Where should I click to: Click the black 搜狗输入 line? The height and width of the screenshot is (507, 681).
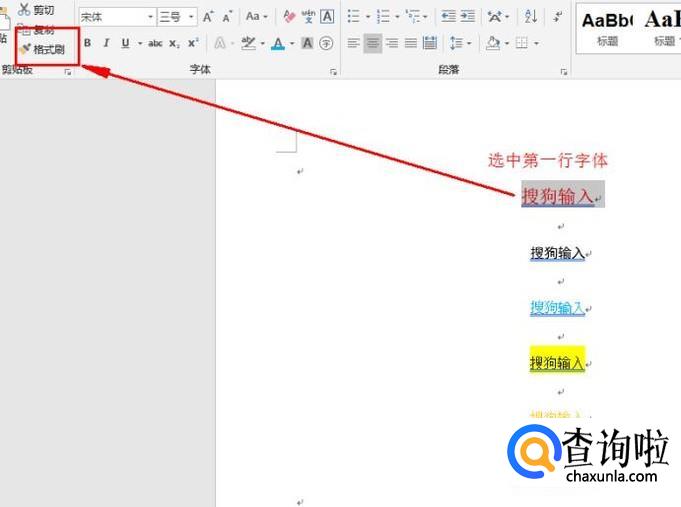557,253
